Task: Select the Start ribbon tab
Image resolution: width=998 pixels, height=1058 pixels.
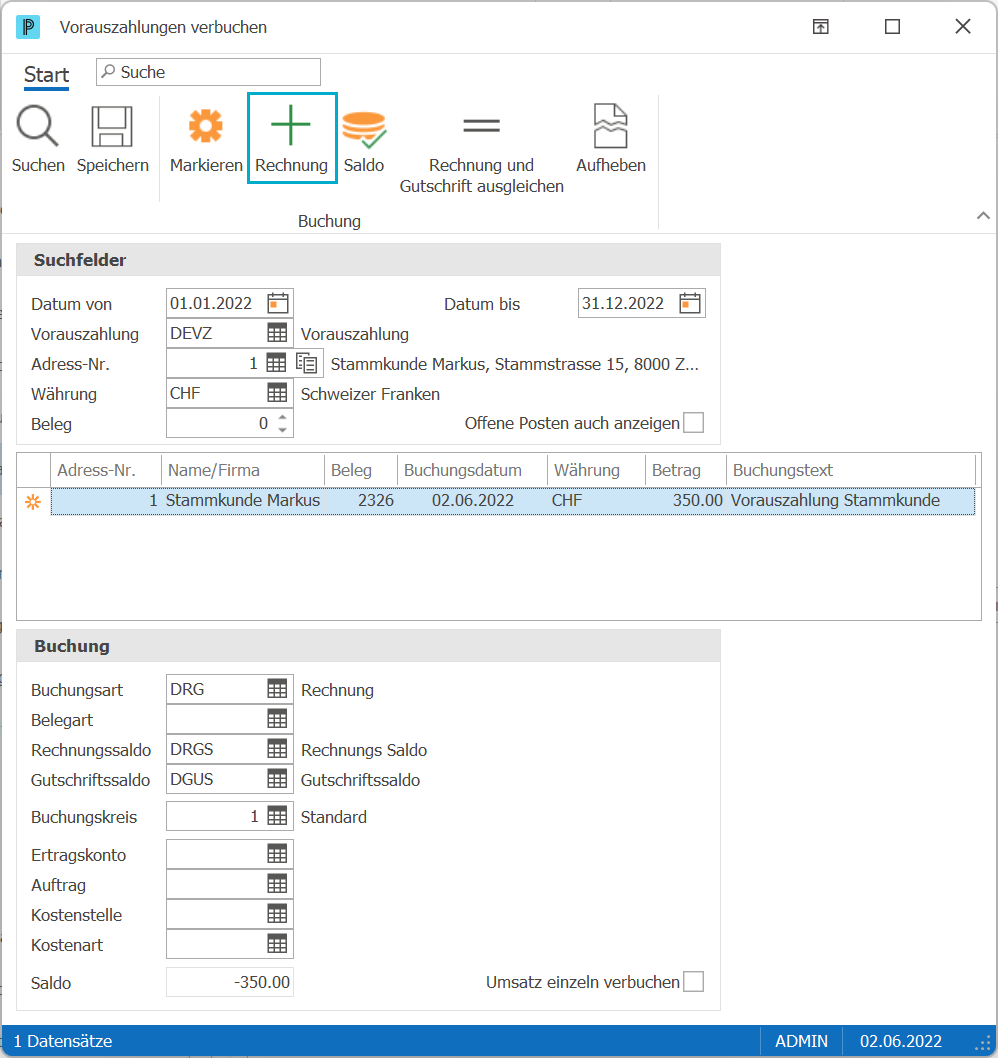Action: [47, 74]
